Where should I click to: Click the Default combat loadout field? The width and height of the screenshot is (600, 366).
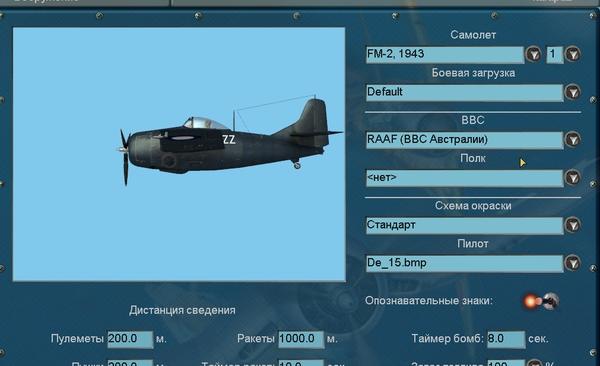pyautogui.click(x=465, y=93)
